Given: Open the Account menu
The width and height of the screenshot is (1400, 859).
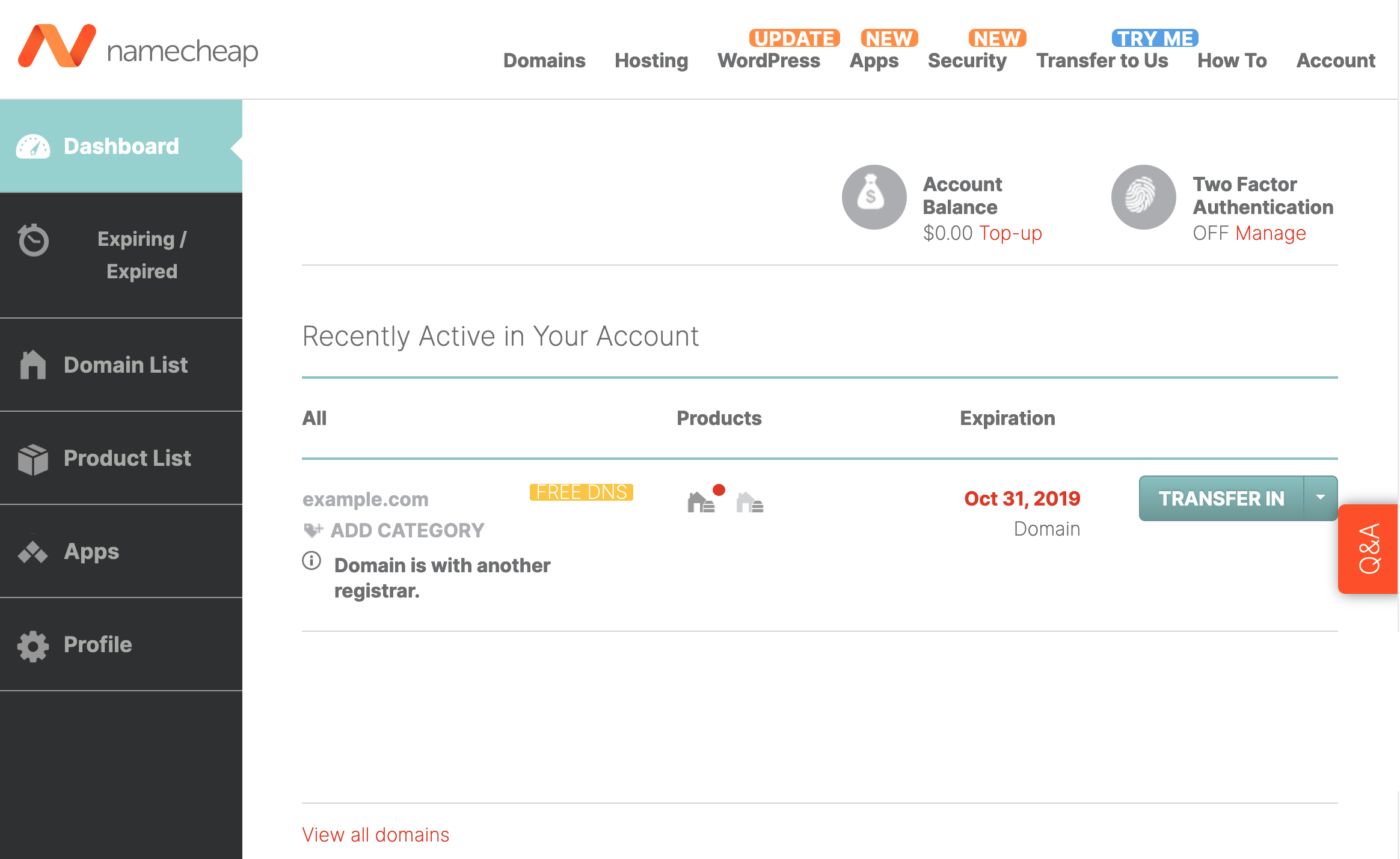Looking at the screenshot, I should (x=1335, y=60).
